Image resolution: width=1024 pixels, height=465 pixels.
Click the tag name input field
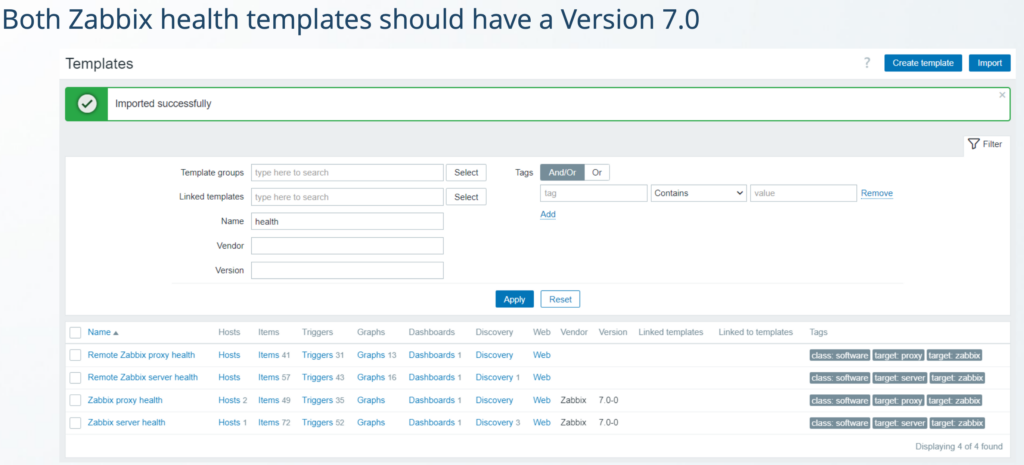click(x=594, y=193)
